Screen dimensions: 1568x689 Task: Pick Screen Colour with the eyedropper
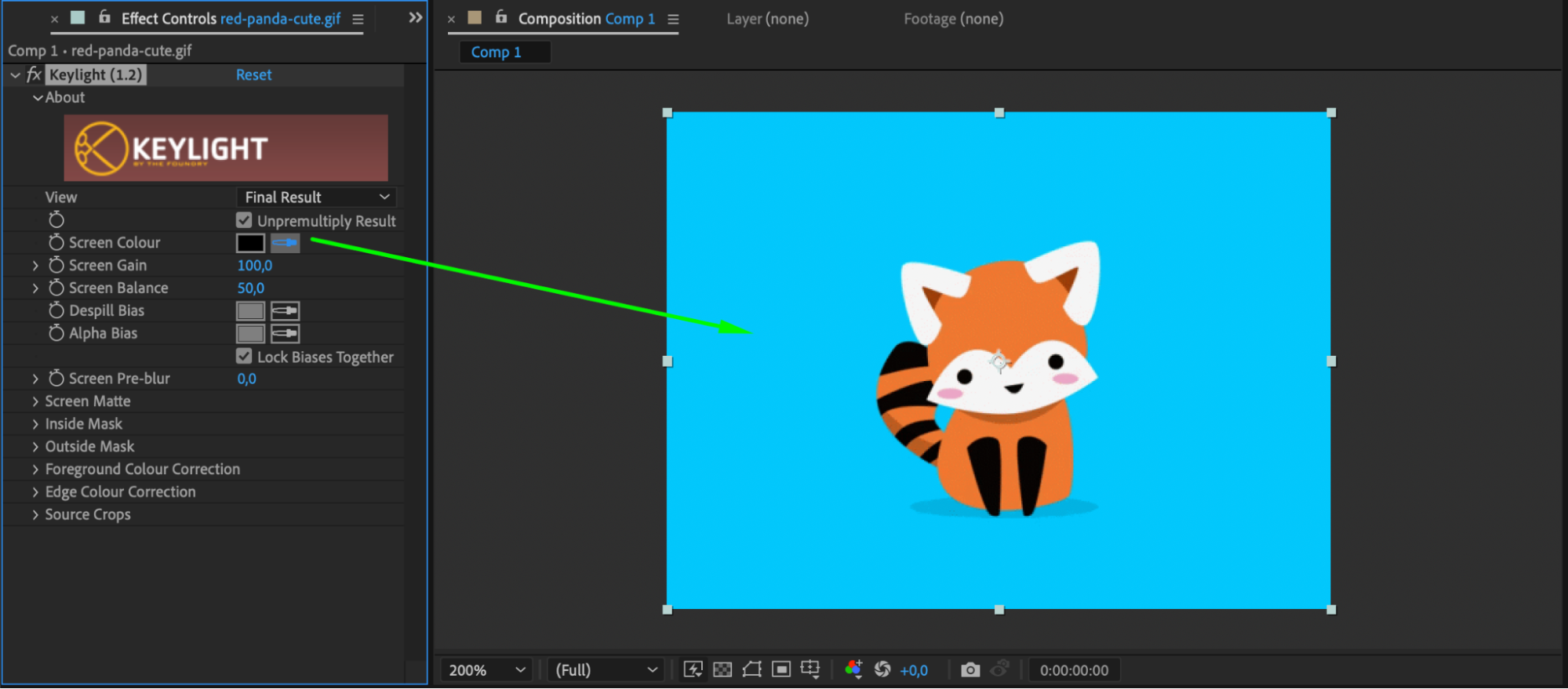pos(285,243)
